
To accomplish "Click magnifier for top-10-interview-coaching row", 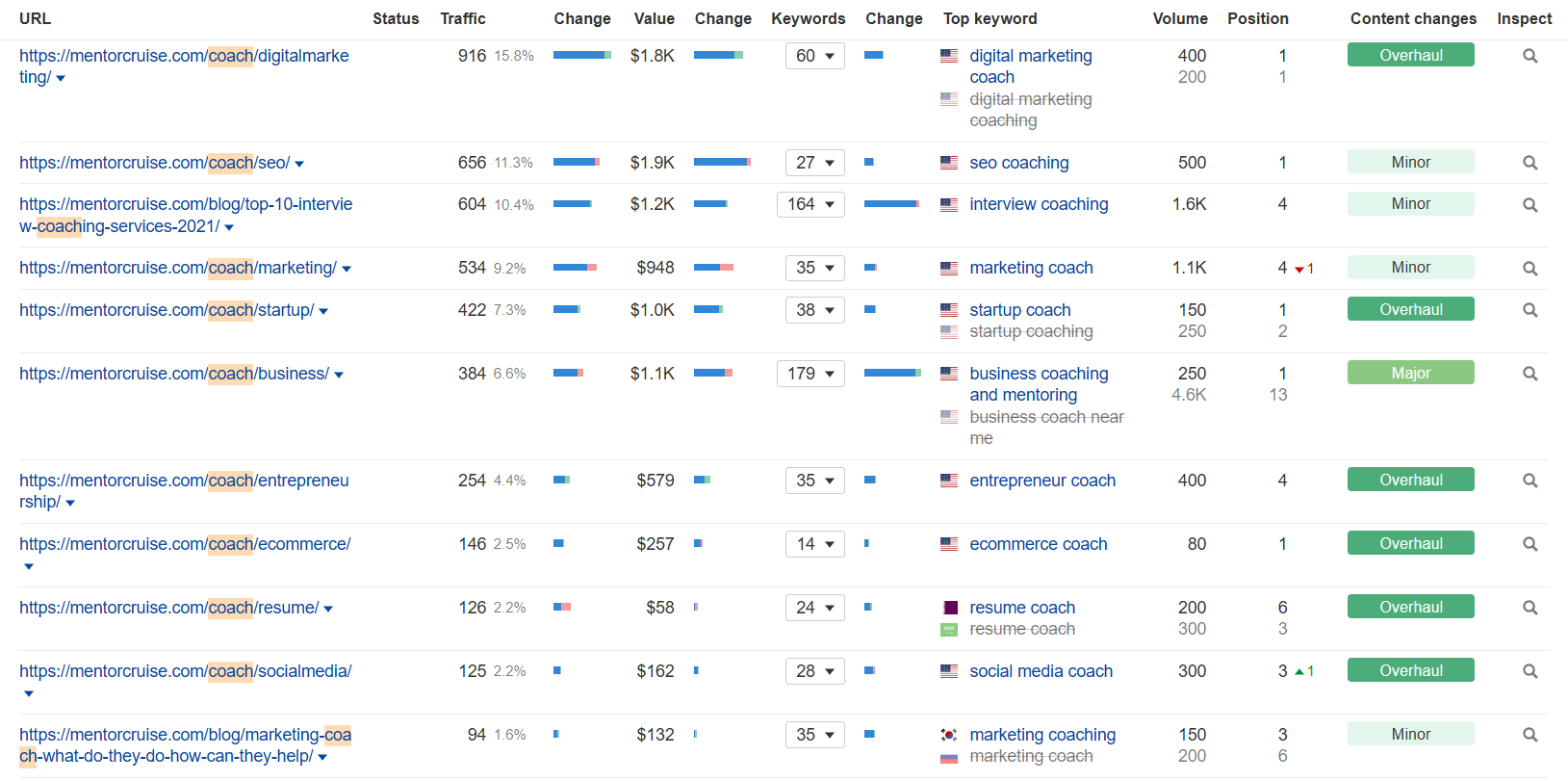I will coord(1529,205).
